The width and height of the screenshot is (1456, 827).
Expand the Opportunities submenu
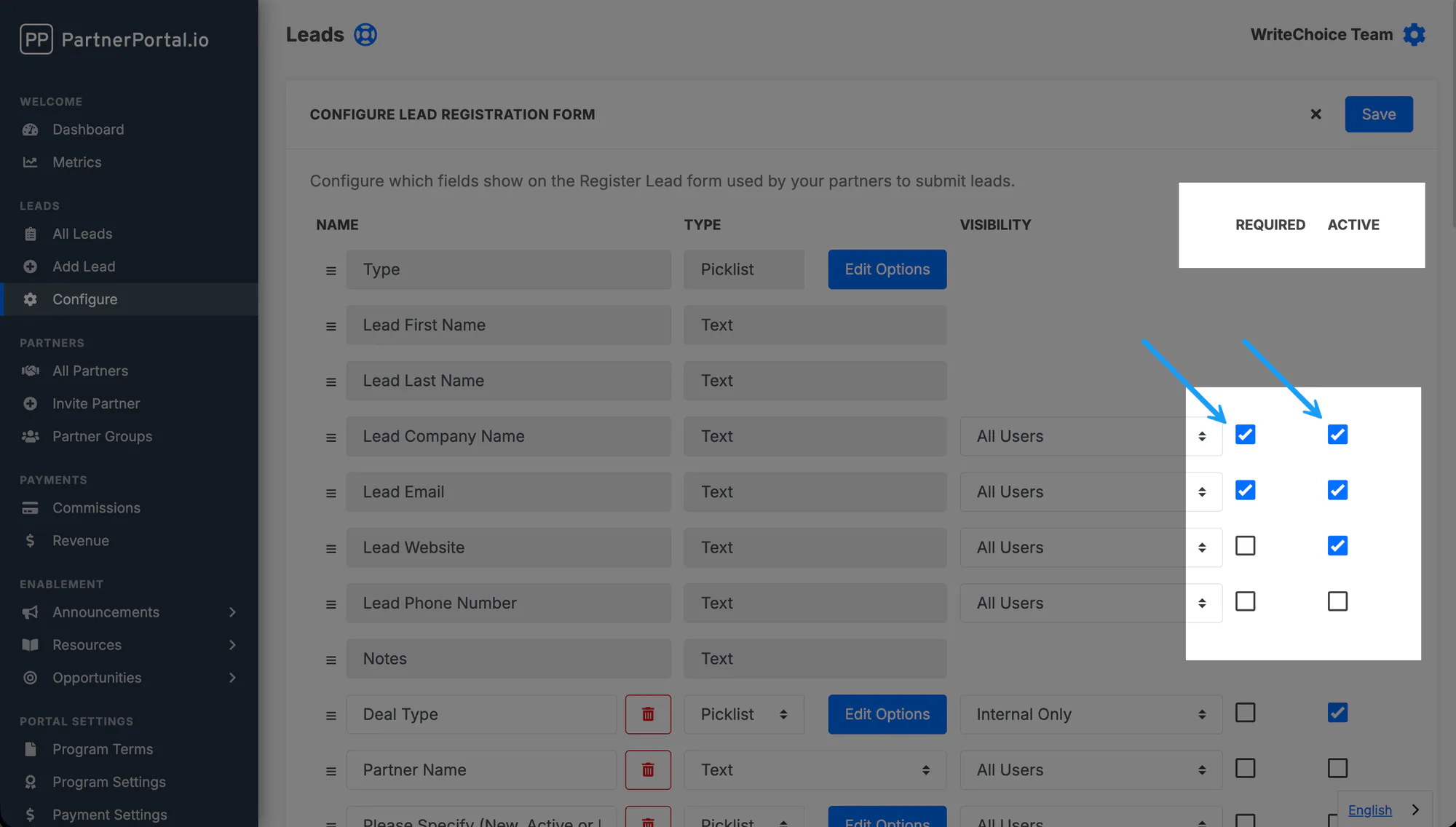pos(232,678)
